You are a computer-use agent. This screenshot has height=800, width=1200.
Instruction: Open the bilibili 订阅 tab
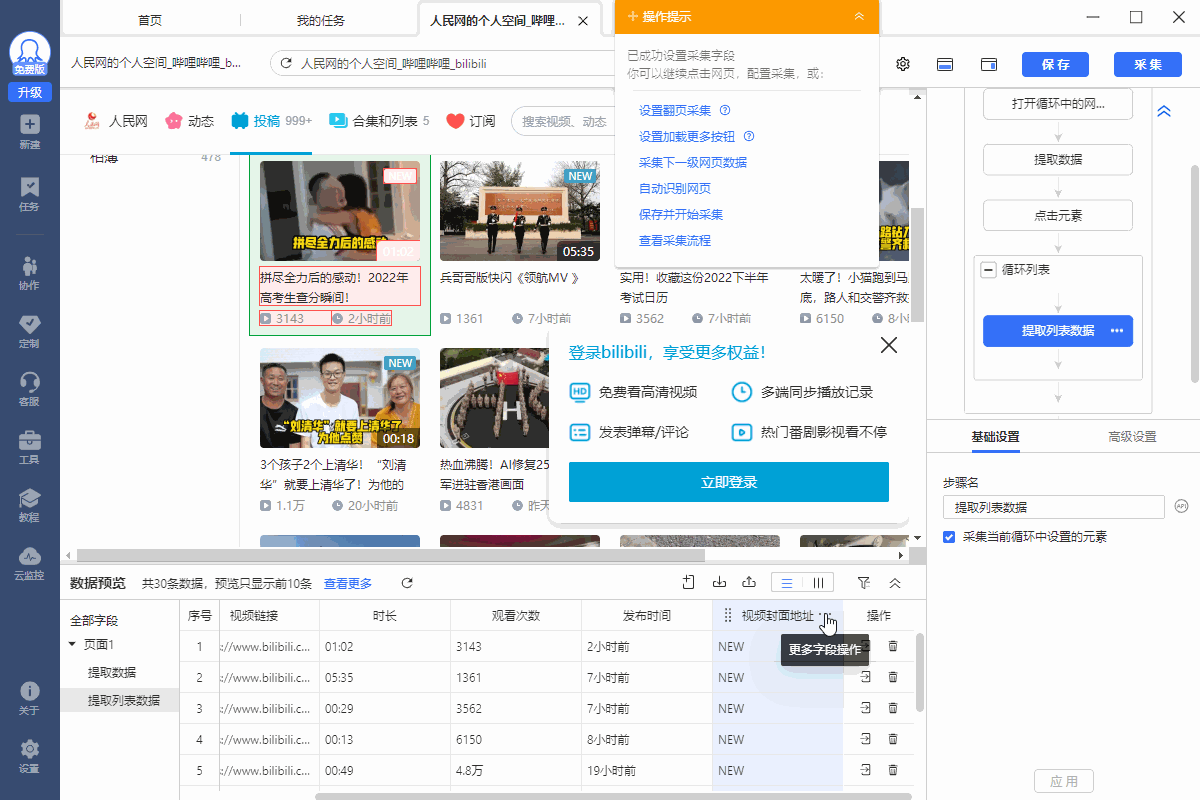coord(471,121)
